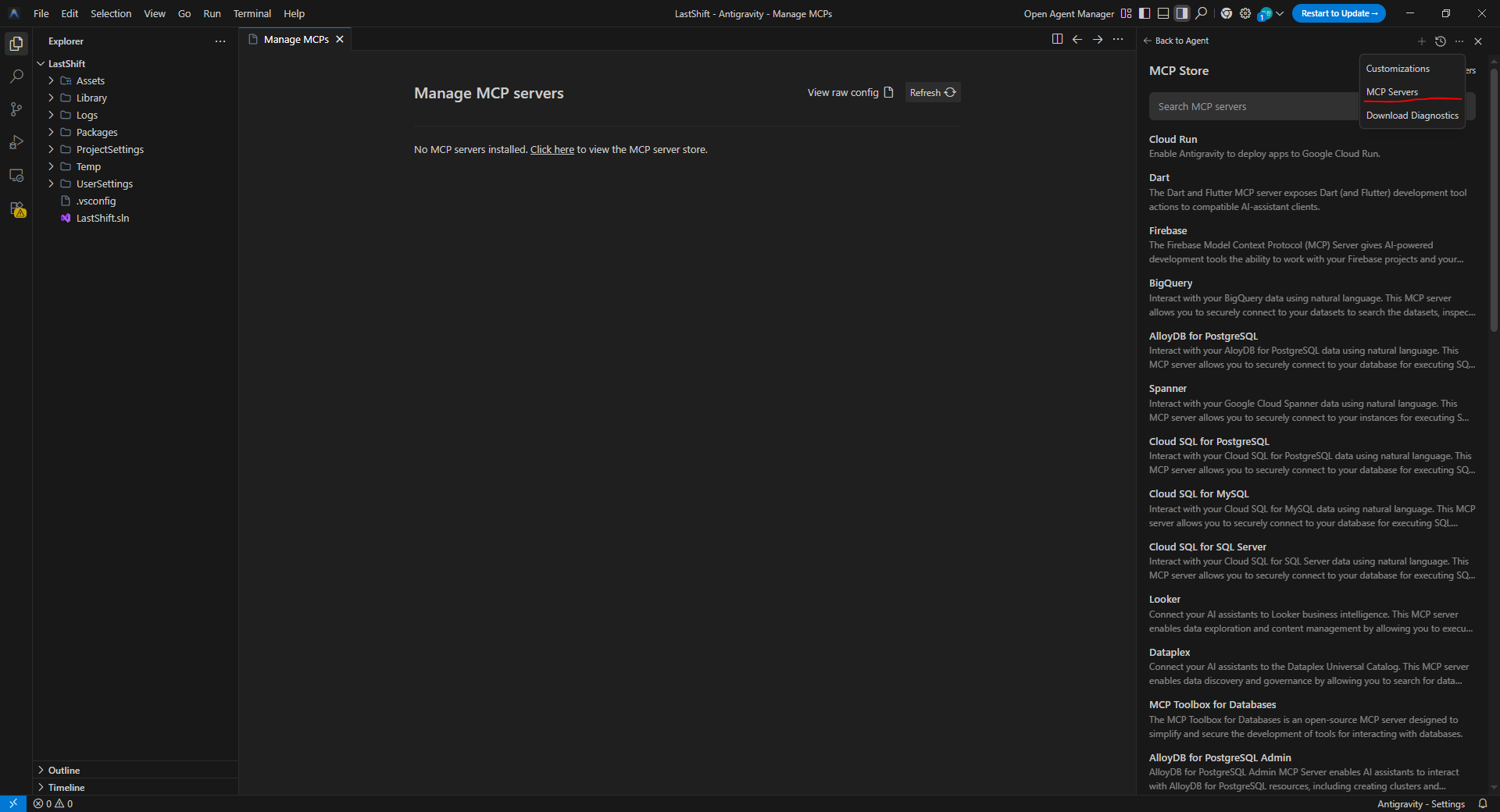The height and width of the screenshot is (812, 1500).
Task: Open the Remote Explorer view
Action: pos(16,176)
